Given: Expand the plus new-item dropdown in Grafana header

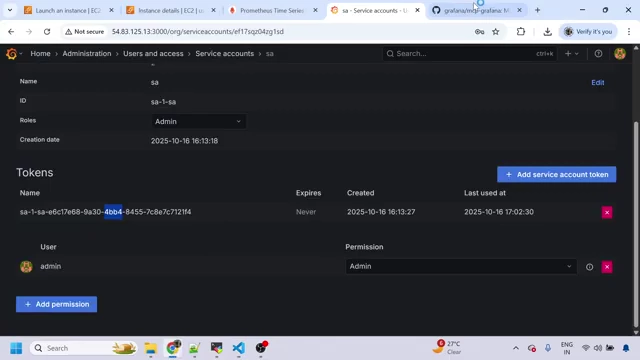Looking at the screenshot, I should pyautogui.click(x=571, y=53).
